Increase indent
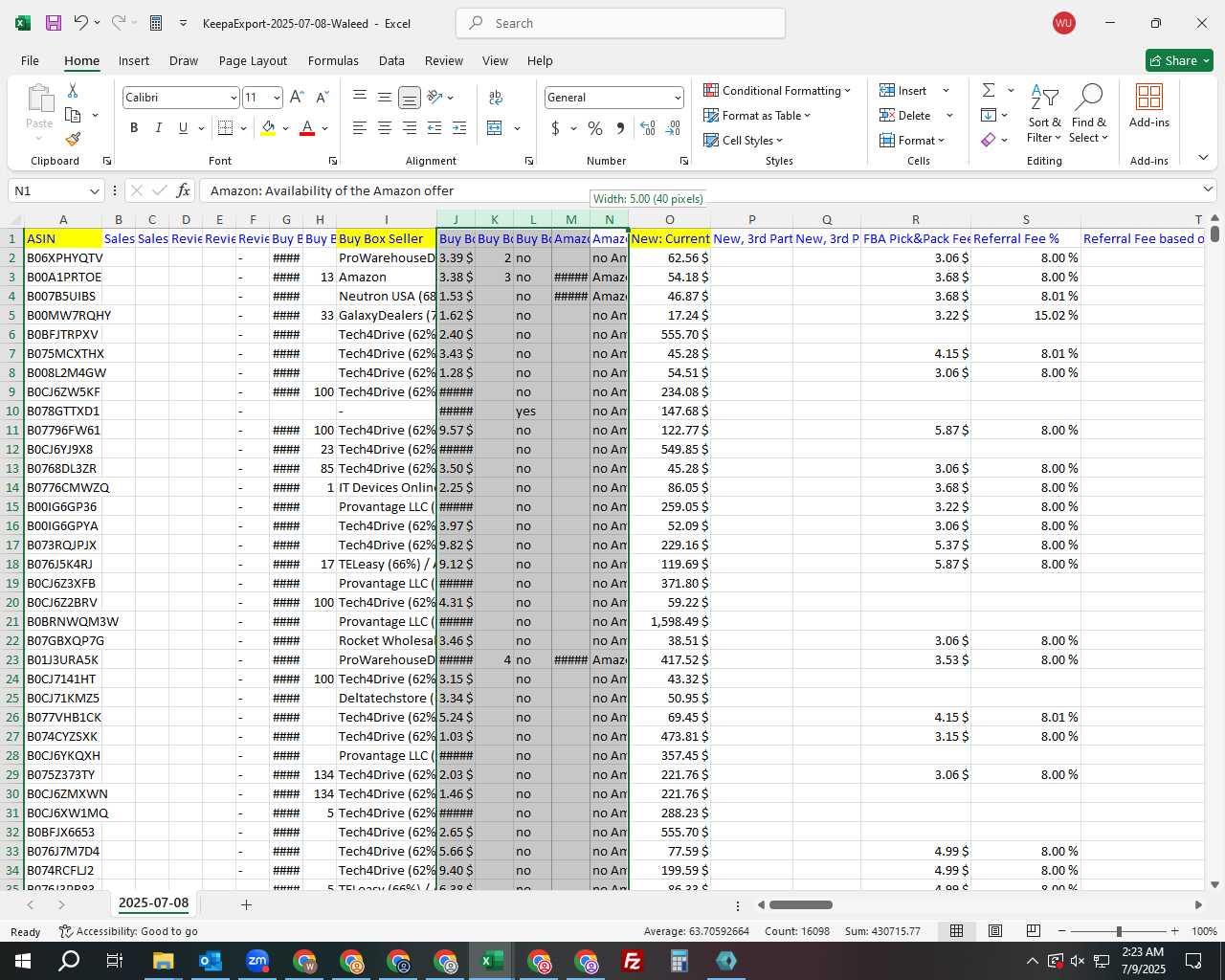Image resolution: width=1225 pixels, height=980 pixels. 459,128
